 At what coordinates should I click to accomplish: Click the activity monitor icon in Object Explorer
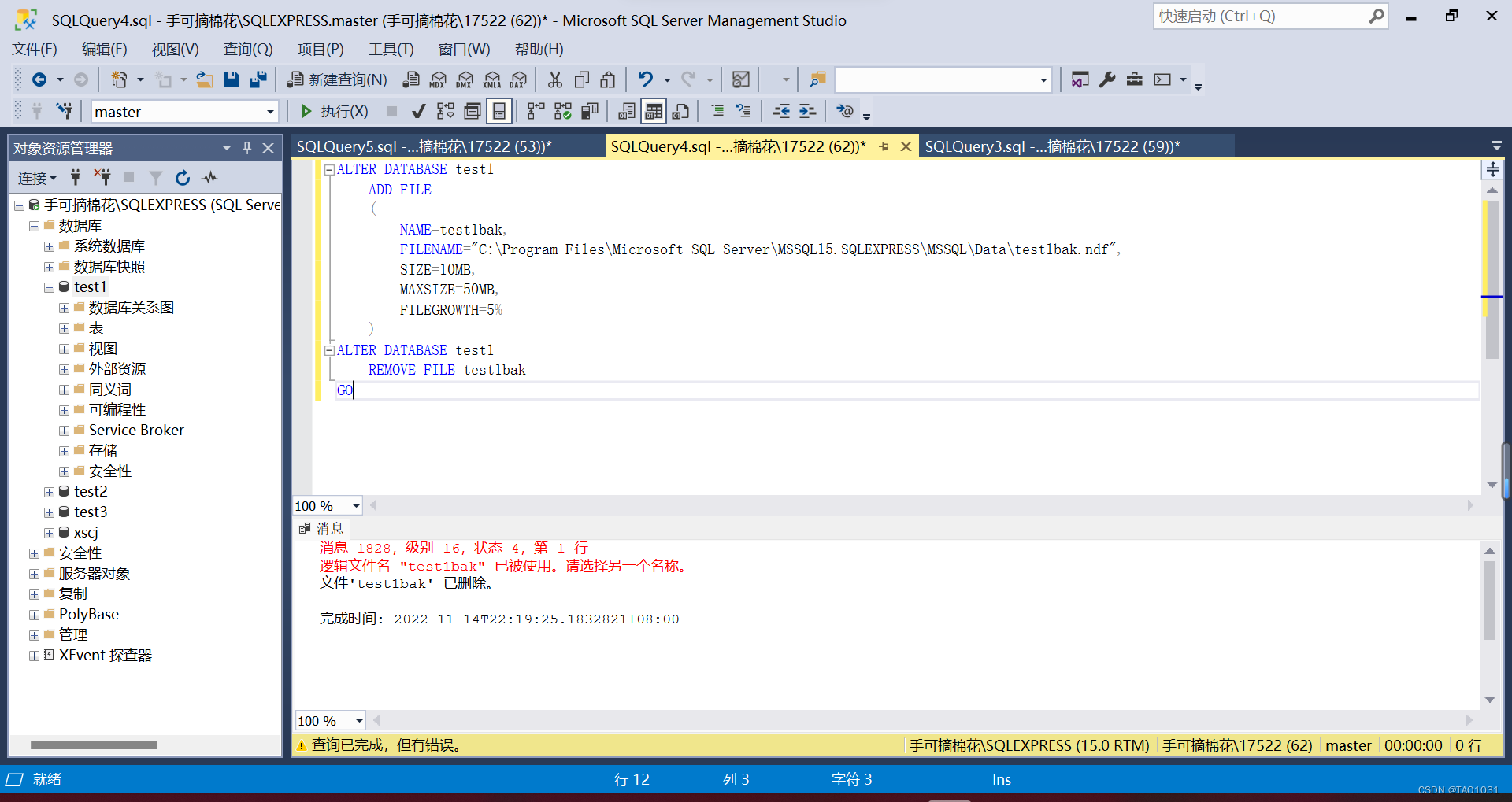(209, 178)
